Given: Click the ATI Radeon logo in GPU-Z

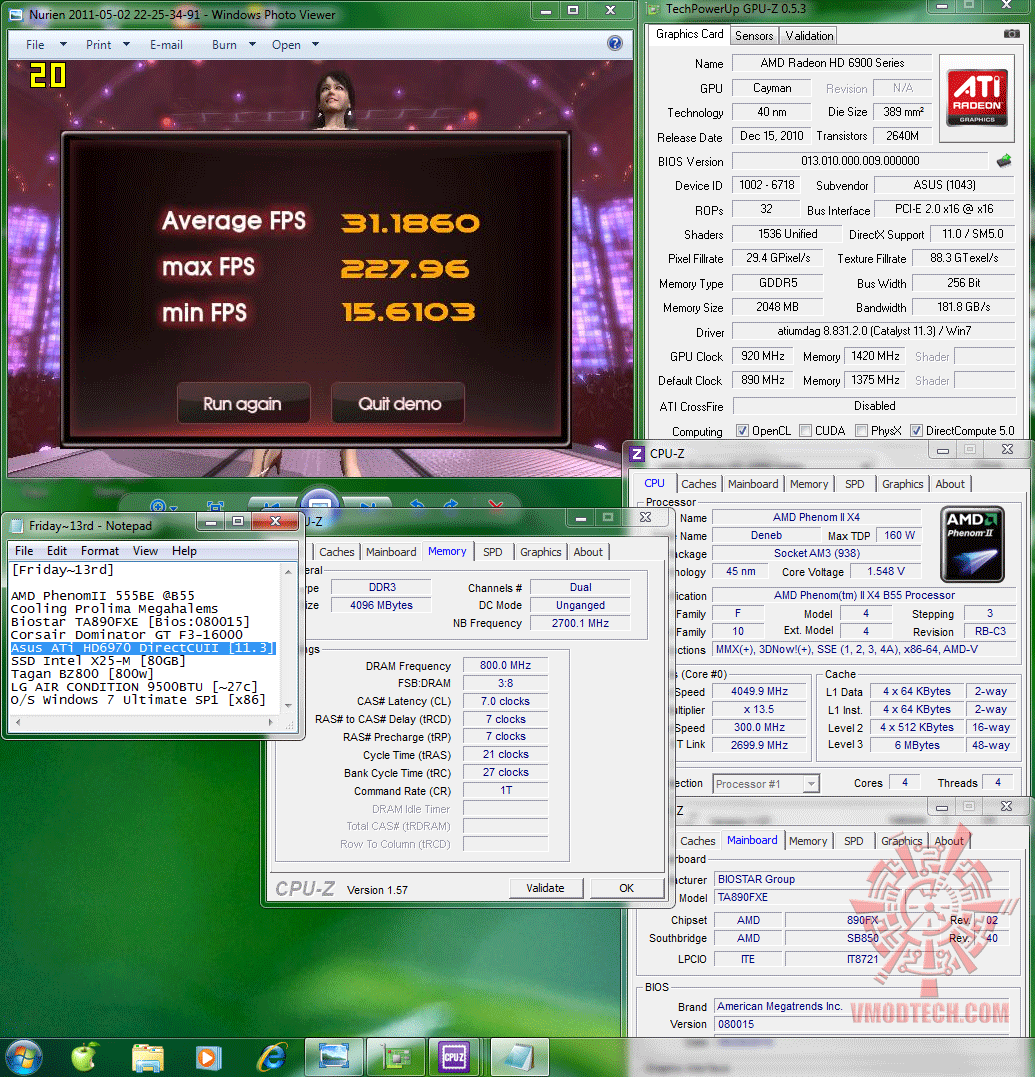Looking at the screenshot, I should point(977,98).
